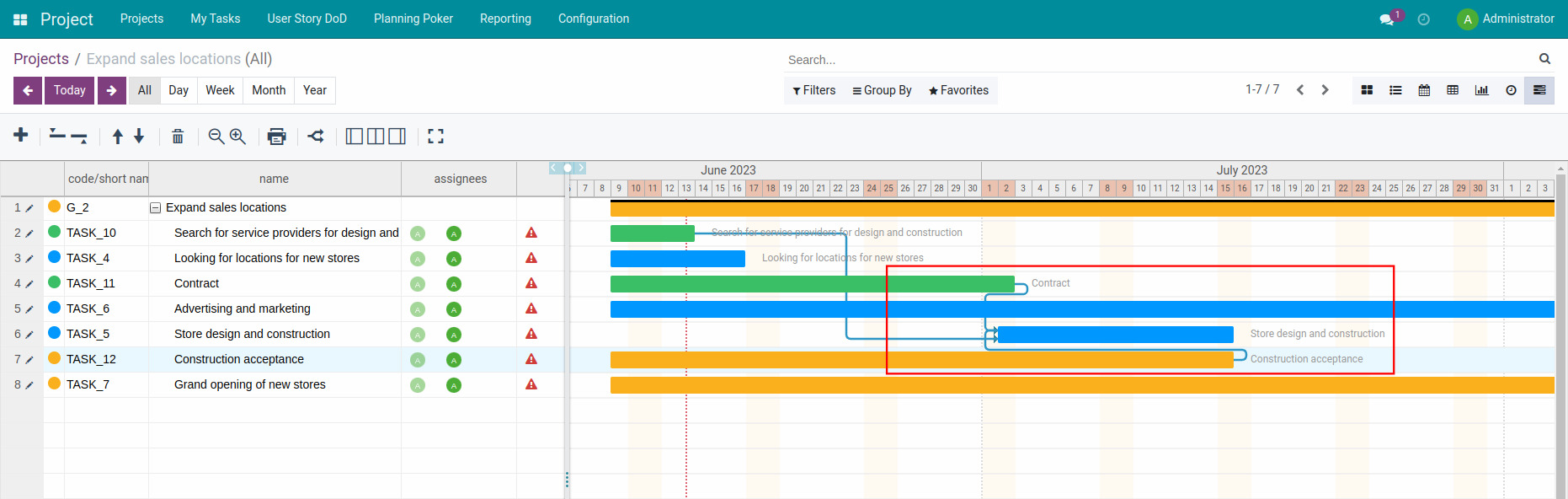1568x499 pixels.
Task: Select the Year time scale
Action: pos(315,90)
